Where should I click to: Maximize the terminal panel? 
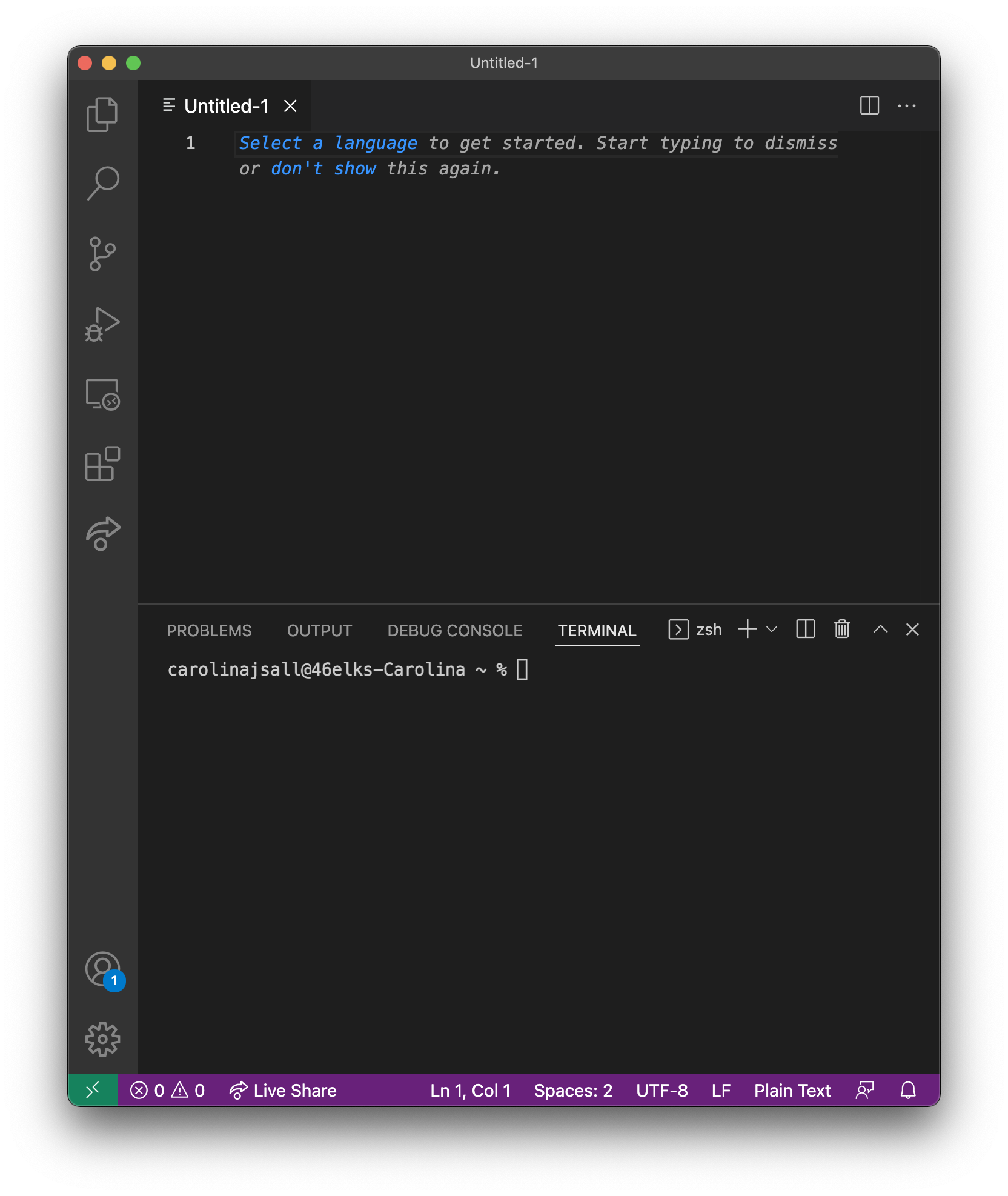pyautogui.click(x=880, y=630)
